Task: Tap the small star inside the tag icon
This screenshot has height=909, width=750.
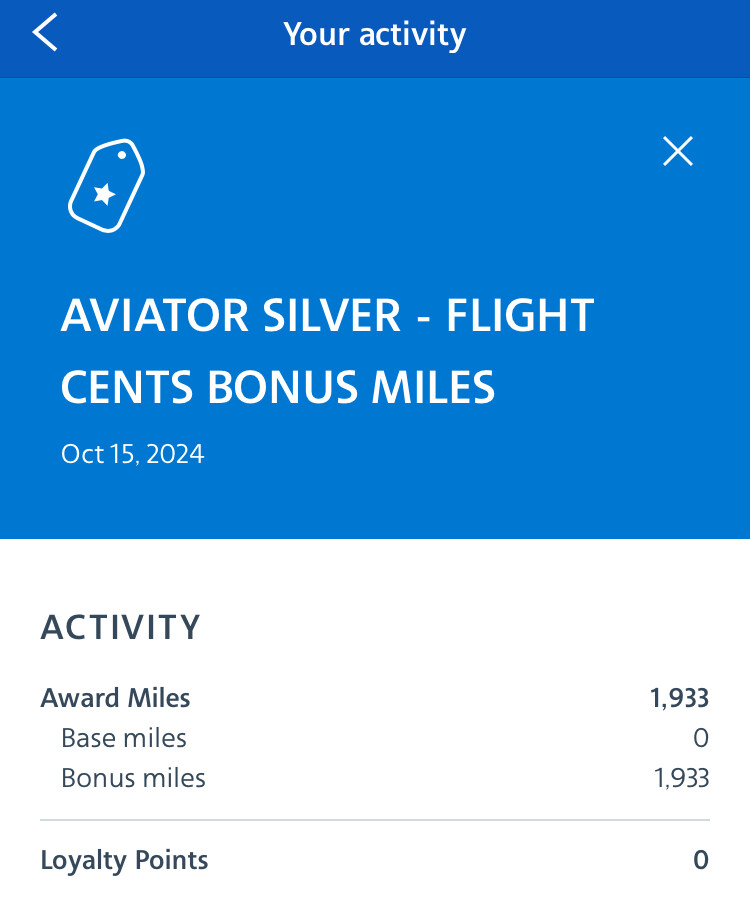Action: [x=105, y=194]
